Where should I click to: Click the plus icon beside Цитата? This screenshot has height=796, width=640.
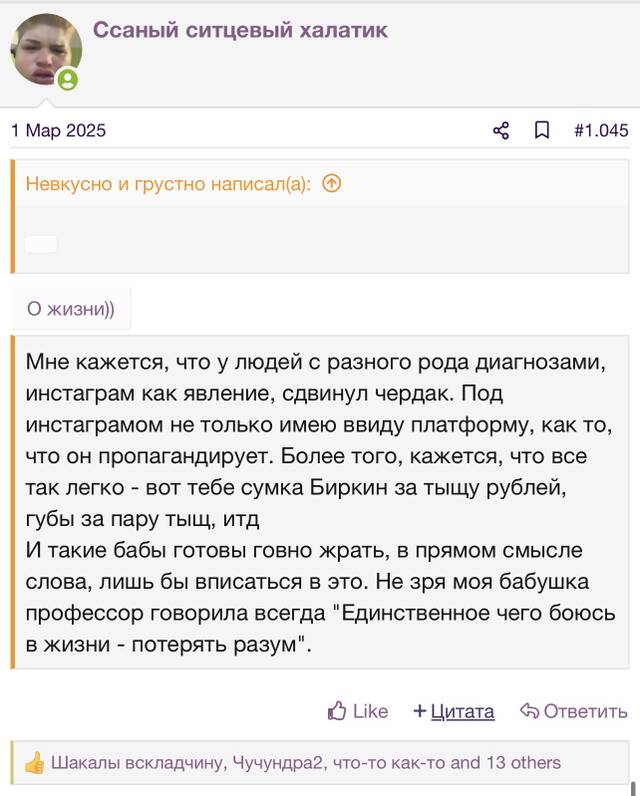point(419,711)
